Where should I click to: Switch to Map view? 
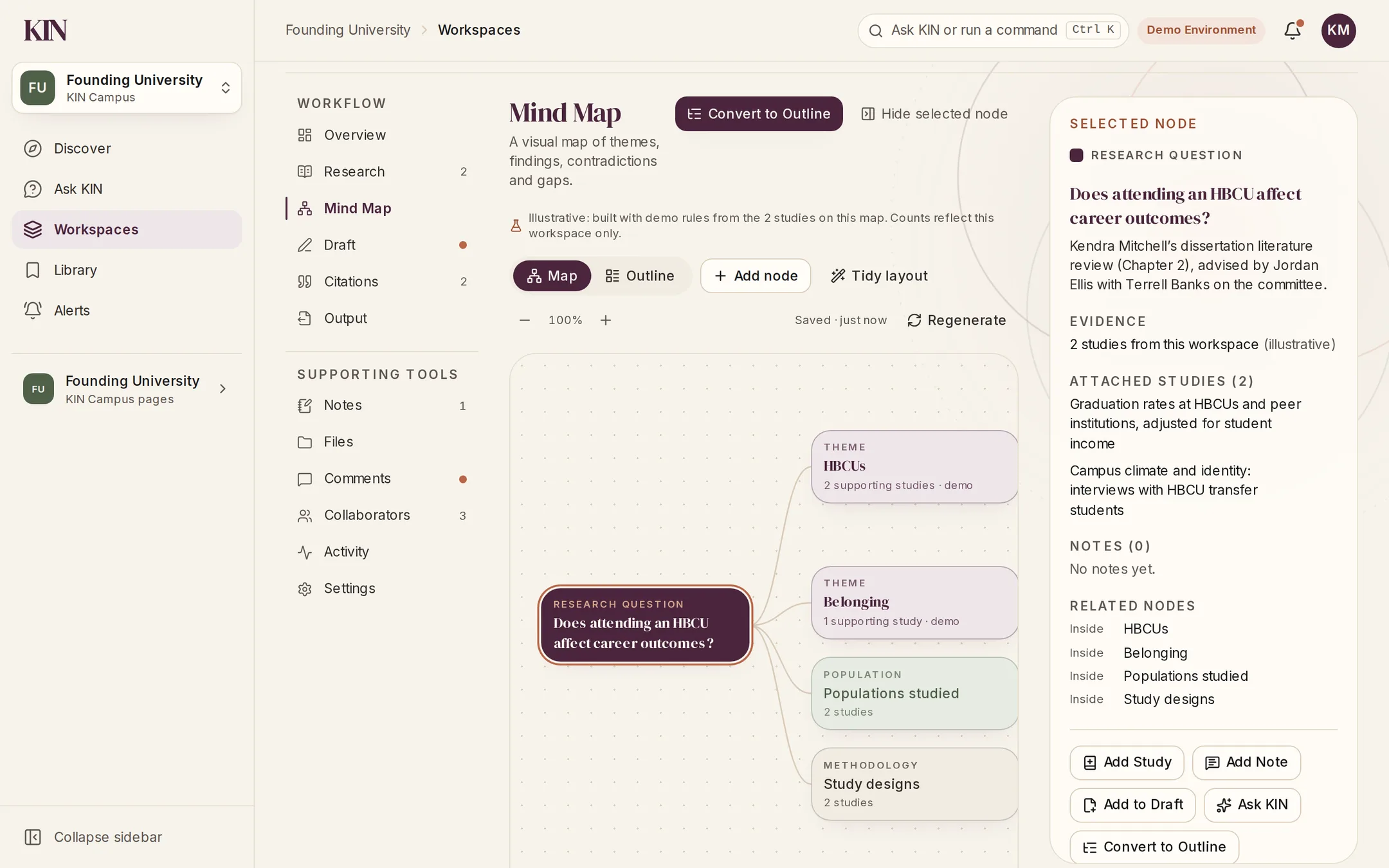click(552, 276)
